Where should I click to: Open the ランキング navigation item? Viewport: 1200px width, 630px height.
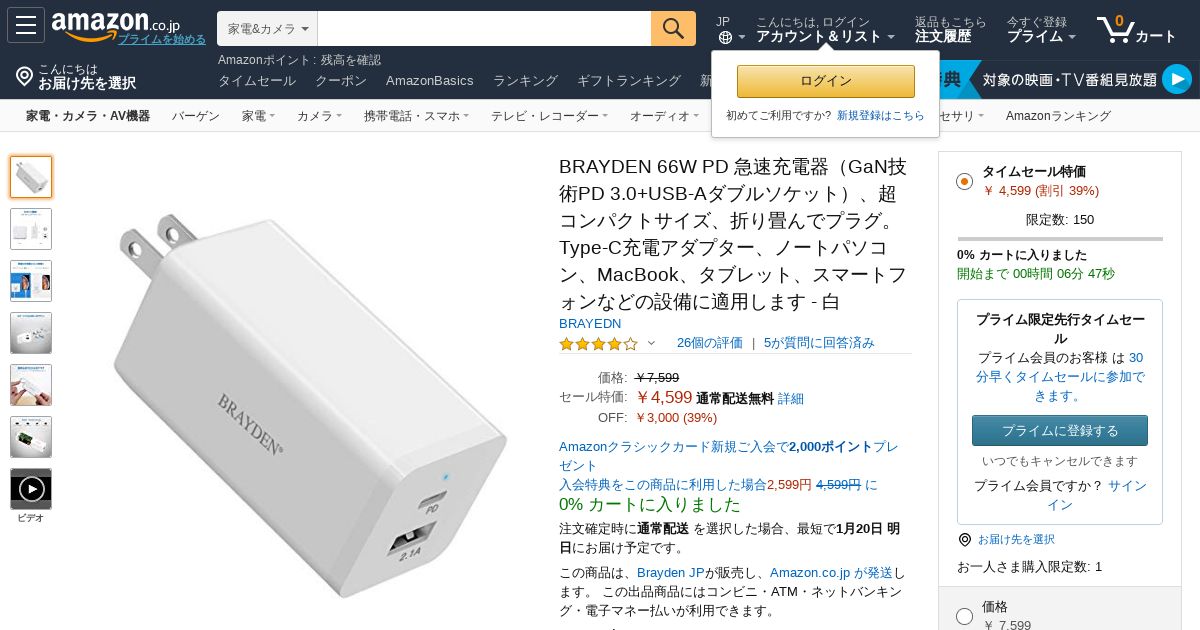click(525, 80)
